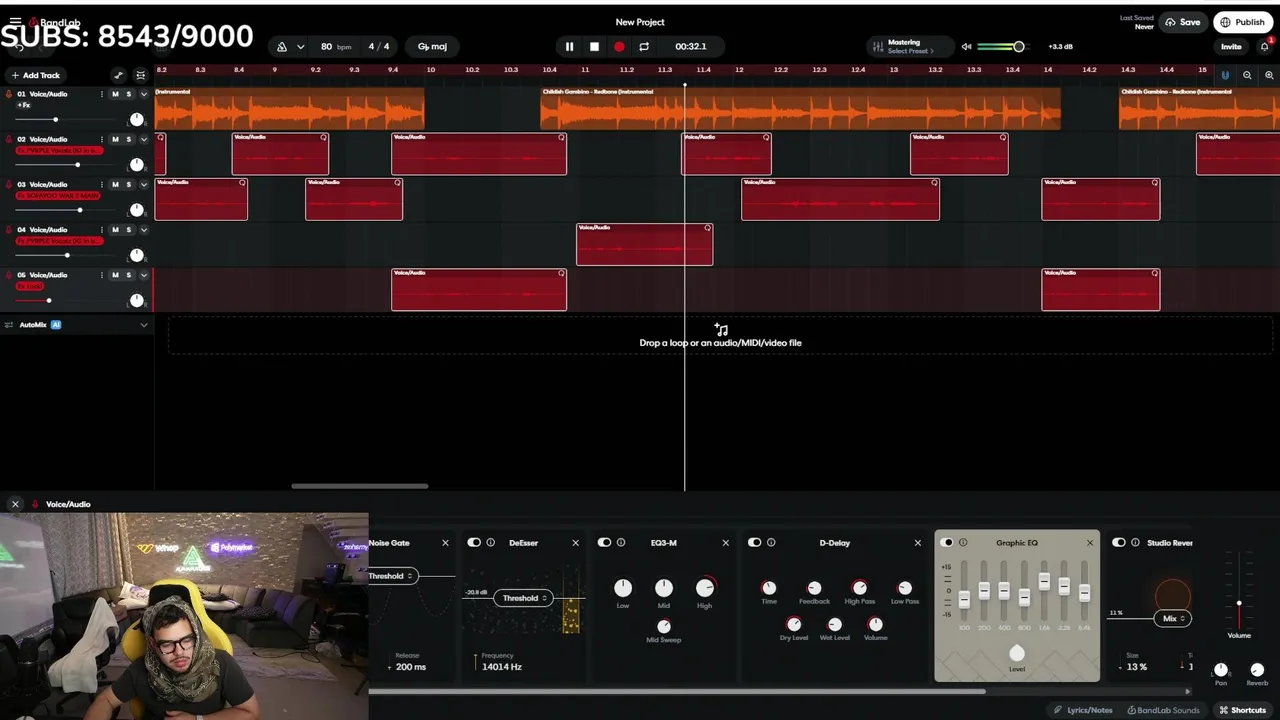1280x720 pixels.
Task: Click the Graphic EQ Level knob
Action: (x=1017, y=654)
